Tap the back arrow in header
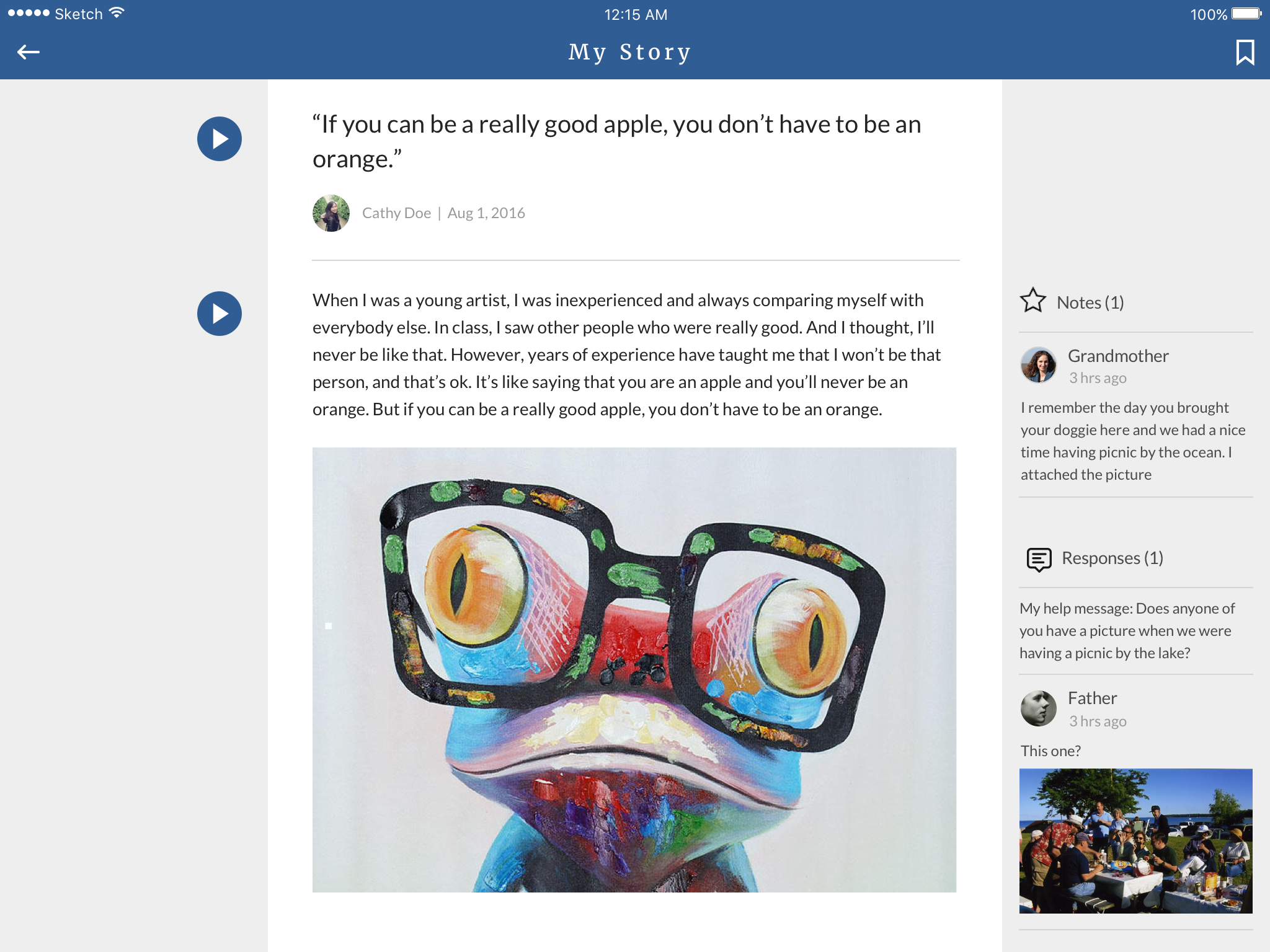Image resolution: width=1270 pixels, height=952 pixels. pos(29,52)
